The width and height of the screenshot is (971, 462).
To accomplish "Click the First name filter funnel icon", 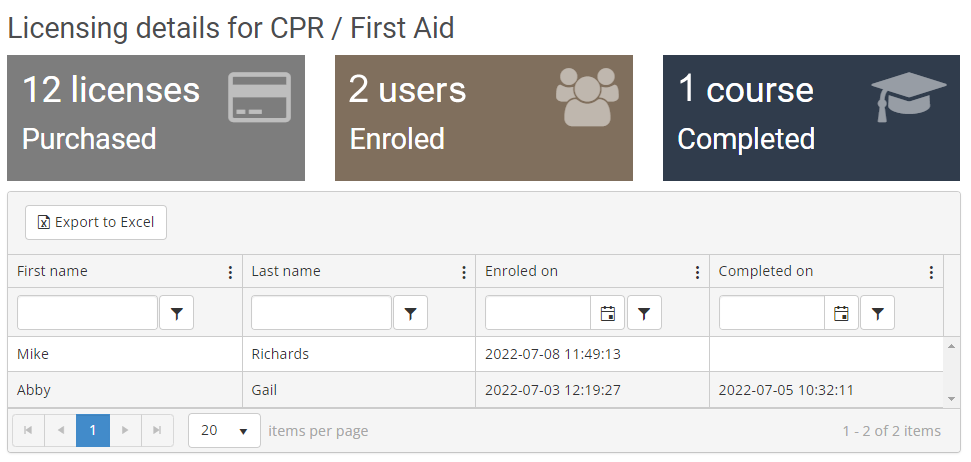I will (x=177, y=313).
